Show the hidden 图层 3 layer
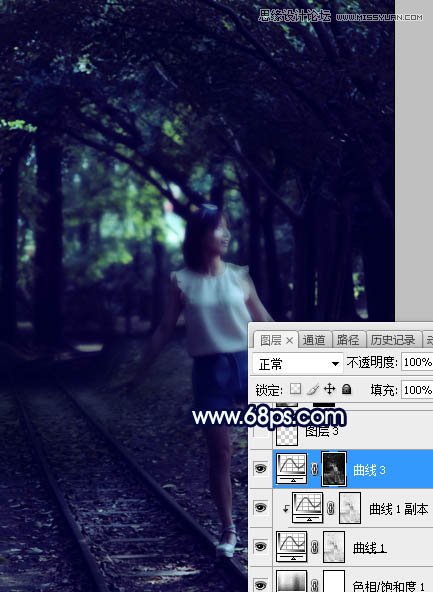 click(260, 432)
